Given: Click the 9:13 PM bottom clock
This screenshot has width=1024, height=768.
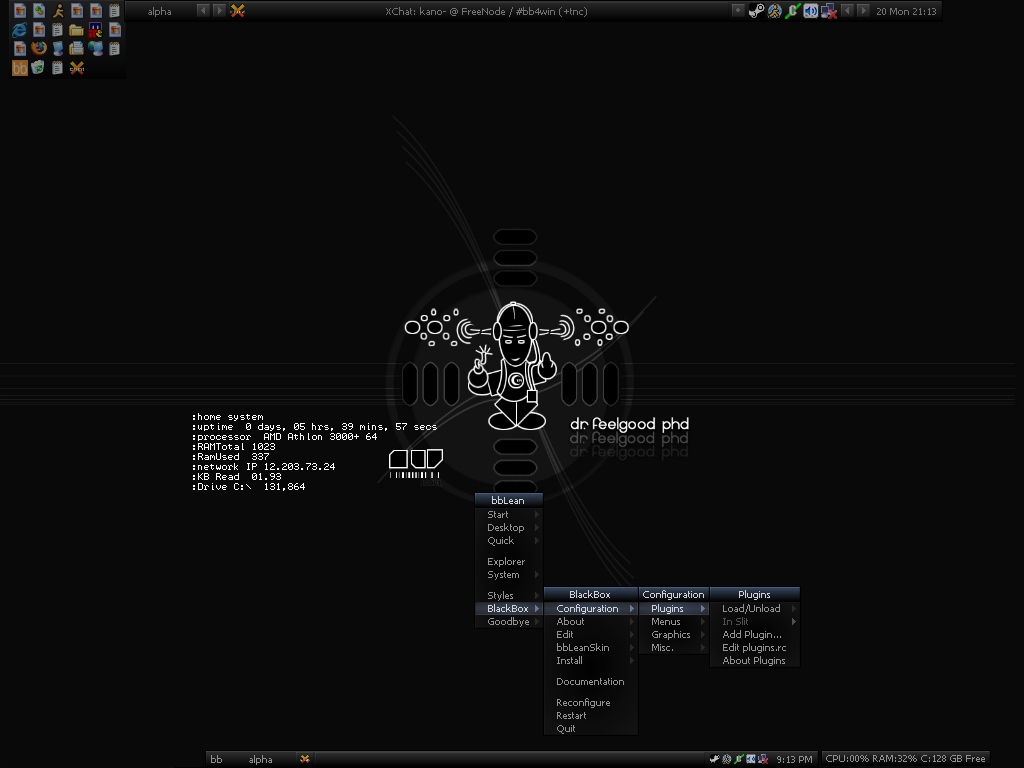Looking at the screenshot, I should point(794,759).
